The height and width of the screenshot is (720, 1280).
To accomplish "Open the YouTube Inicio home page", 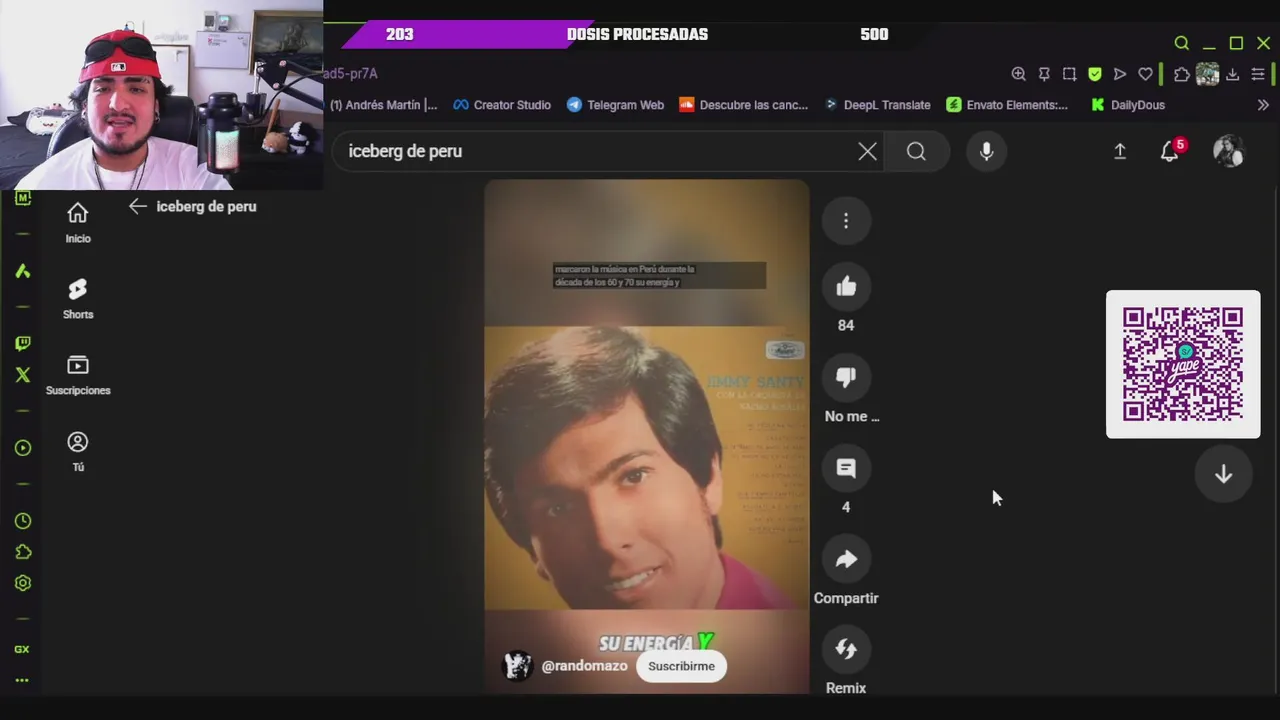I will (78, 223).
